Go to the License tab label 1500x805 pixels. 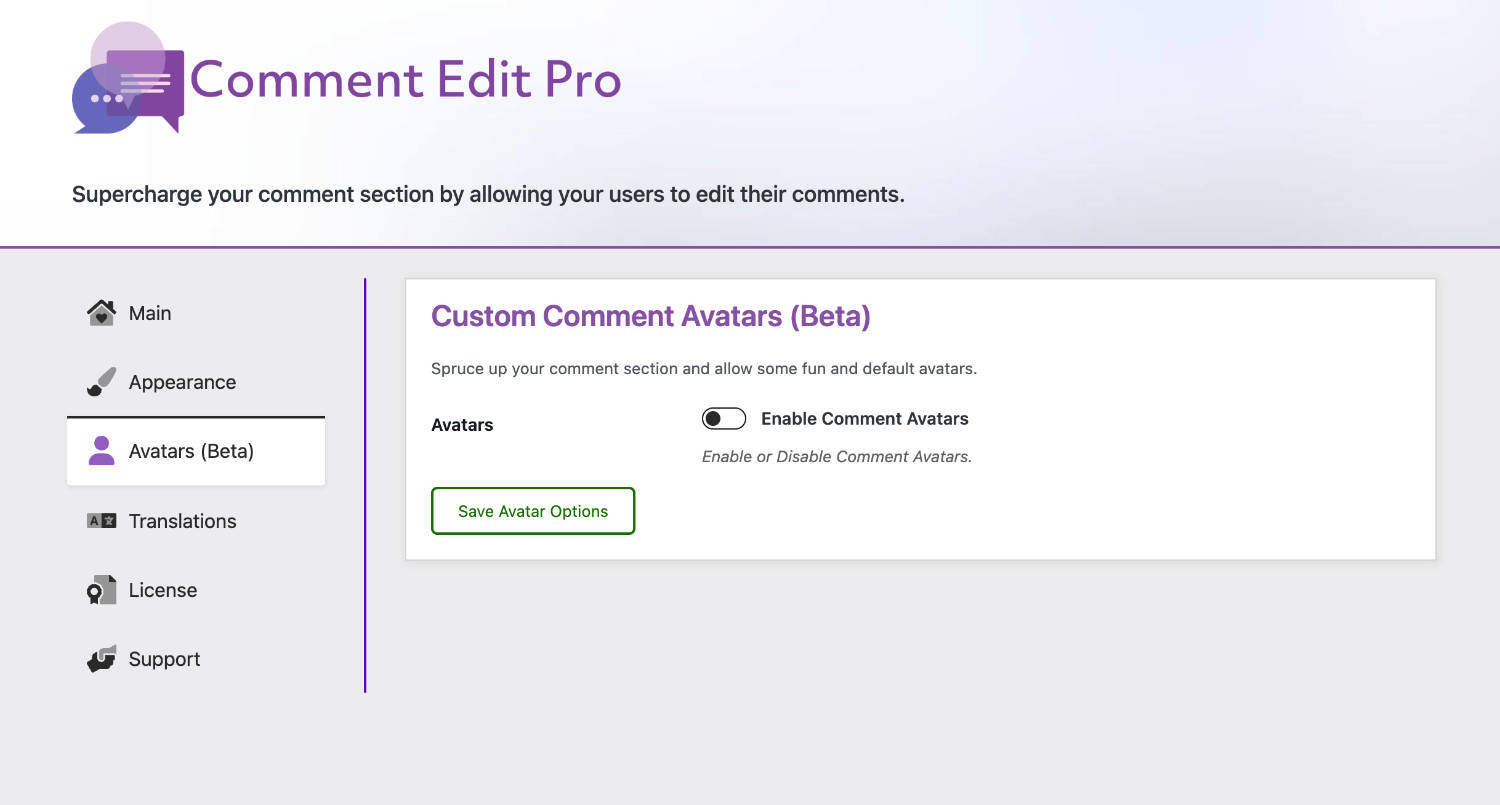click(x=163, y=590)
